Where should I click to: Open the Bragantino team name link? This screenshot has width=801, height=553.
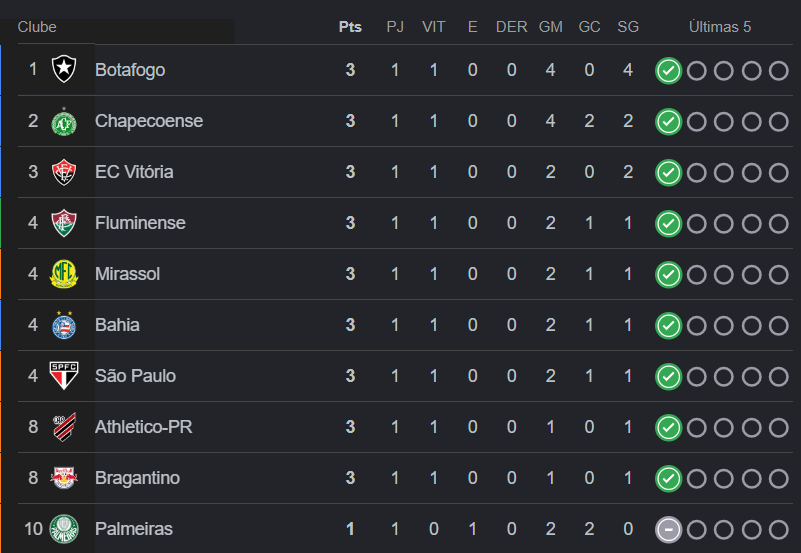(x=137, y=478)
